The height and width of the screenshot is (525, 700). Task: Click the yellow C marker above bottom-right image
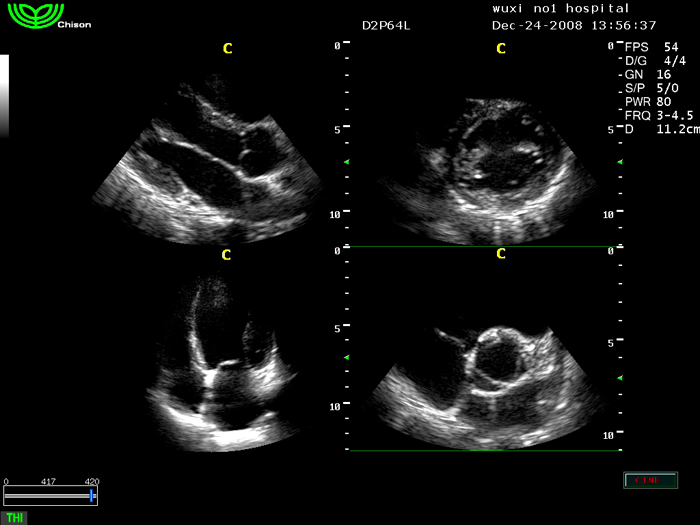[501, 254]
